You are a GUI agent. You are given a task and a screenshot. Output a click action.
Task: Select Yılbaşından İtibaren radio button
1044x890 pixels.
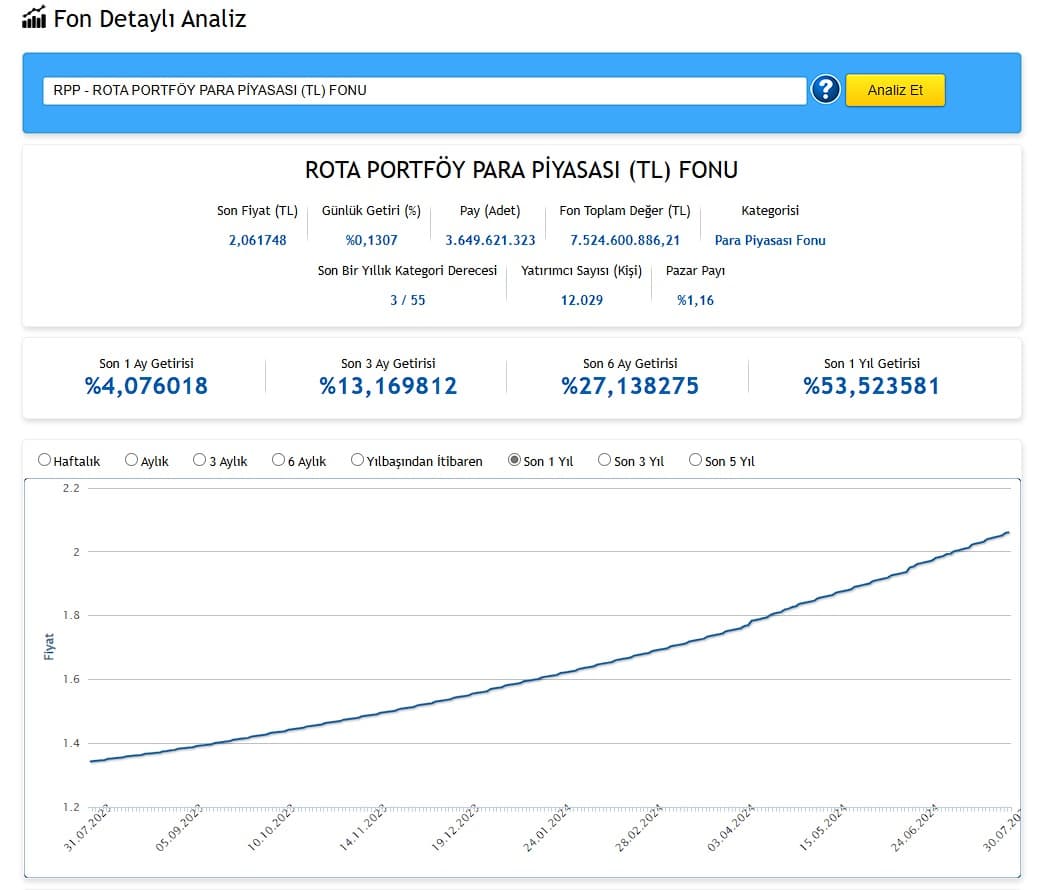coord(358,460)
